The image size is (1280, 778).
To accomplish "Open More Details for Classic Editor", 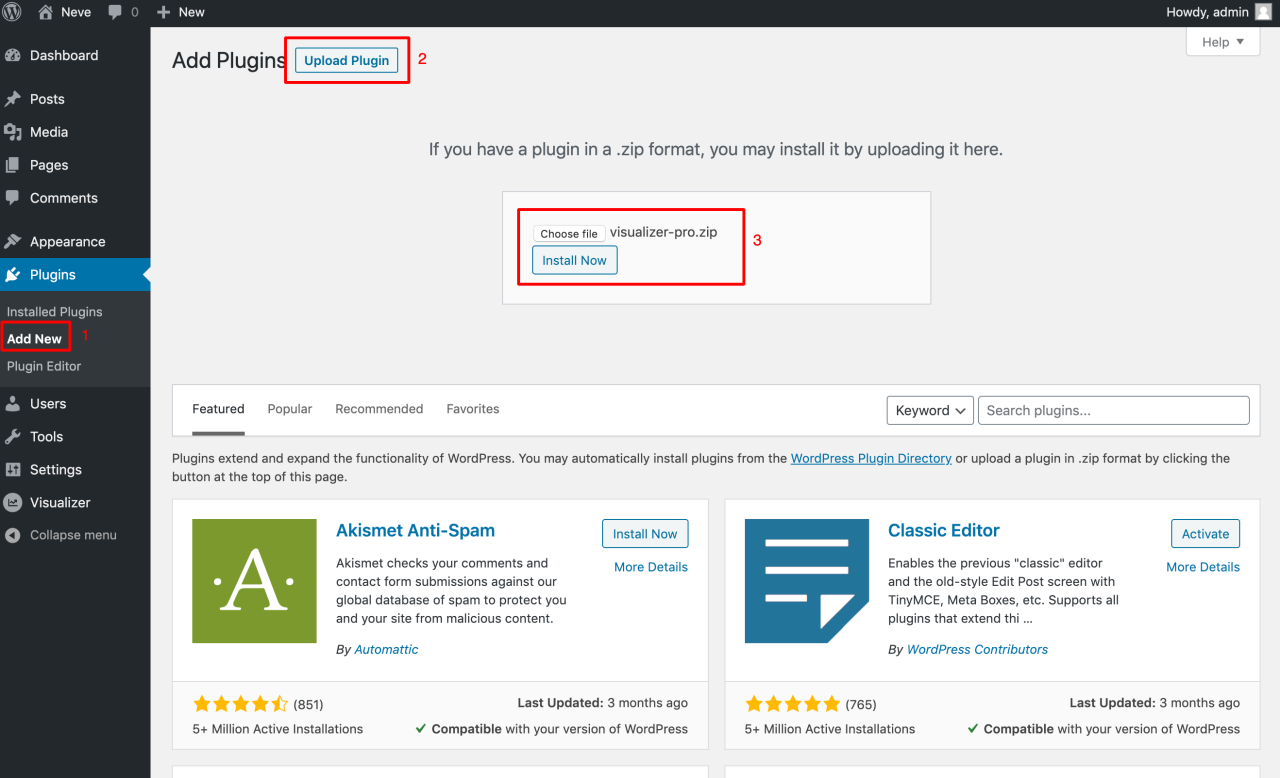I will (1203, 567).
